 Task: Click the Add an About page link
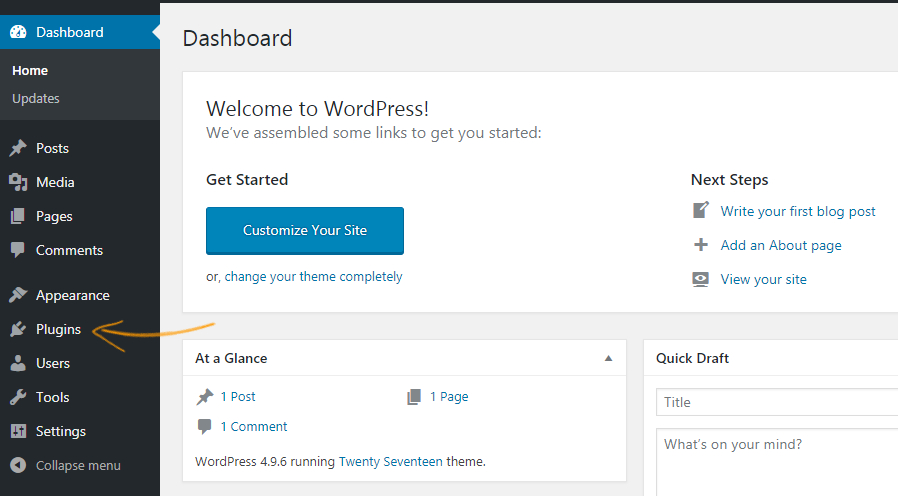point(780,245)
